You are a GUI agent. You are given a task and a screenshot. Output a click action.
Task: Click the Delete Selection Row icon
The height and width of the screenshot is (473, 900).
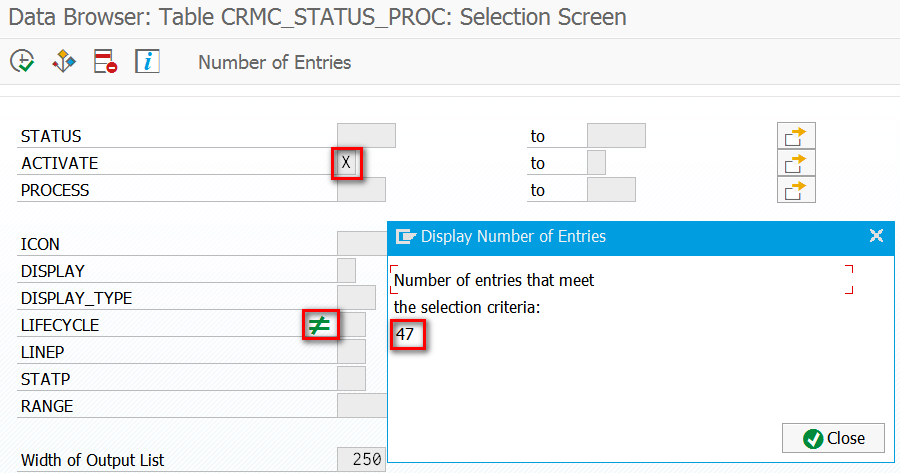point(106,61)
